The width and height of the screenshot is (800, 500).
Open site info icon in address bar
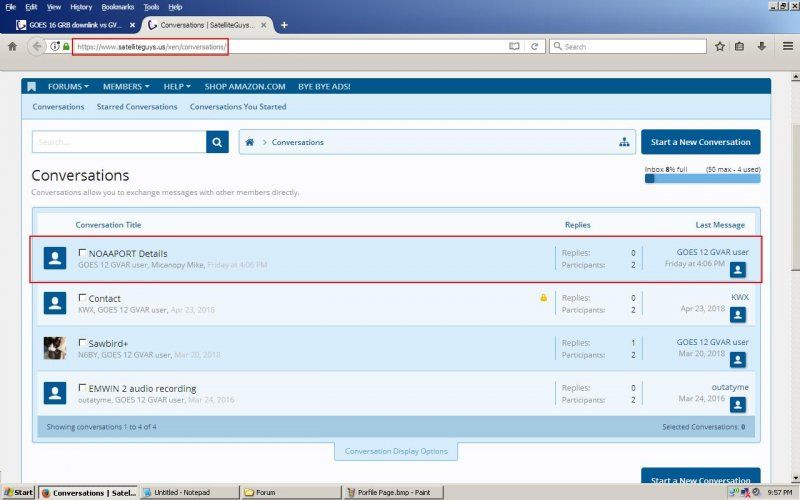pyautogui.click(x=54, y=46)
